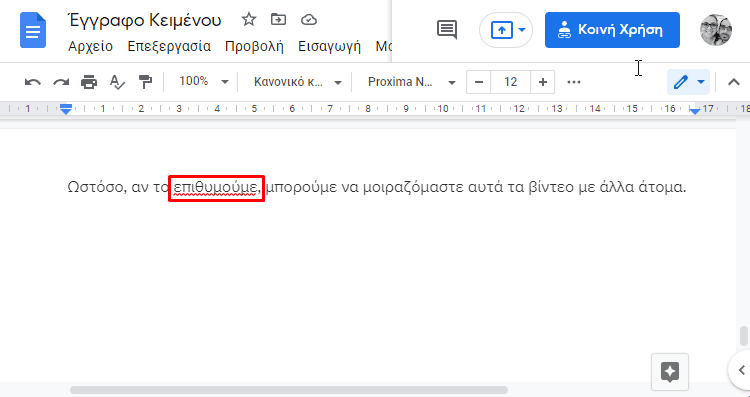Viewport: 750px width, 397px height.
Task: Print the document with printer icon
Action: tap(89, 82)
